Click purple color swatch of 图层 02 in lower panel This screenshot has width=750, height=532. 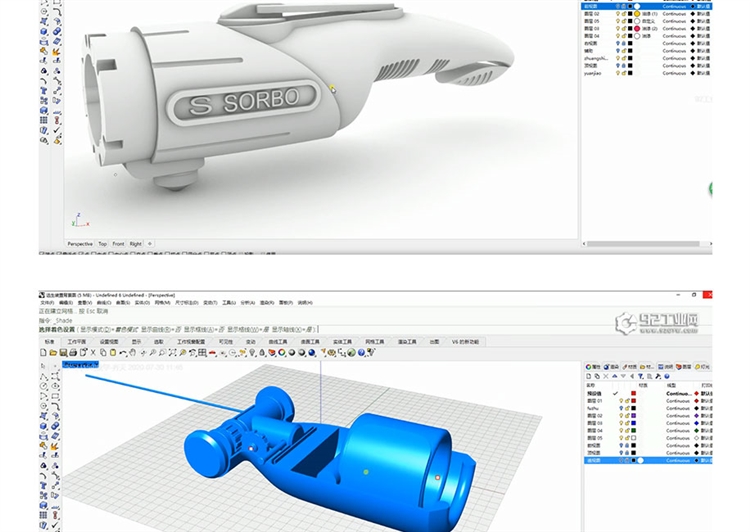click(633, 416)
